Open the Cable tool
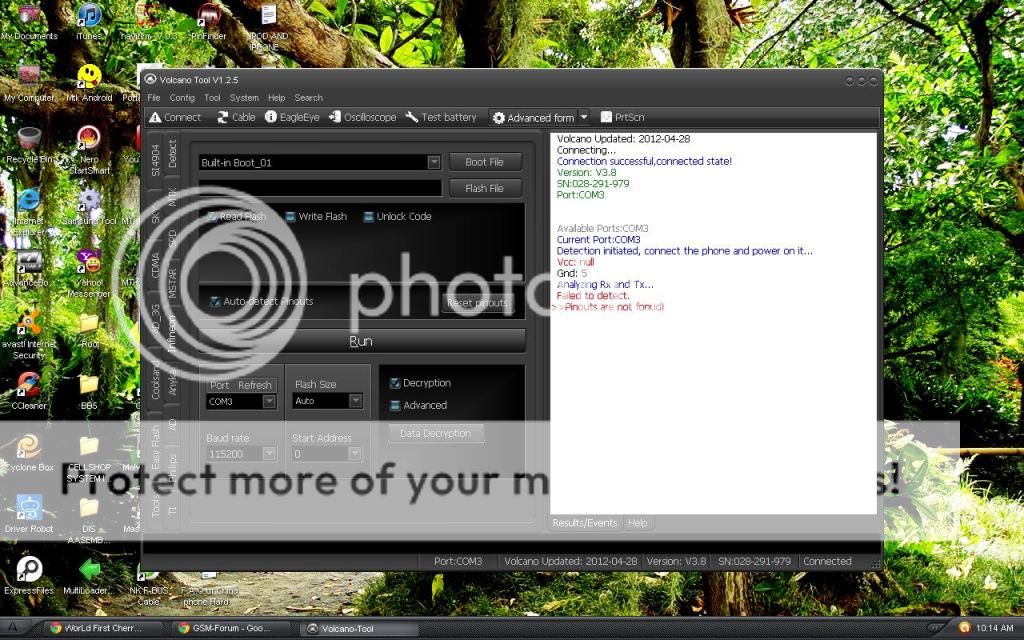The width and height of the screenshot is (1024, 640). (x=223, y=118)
